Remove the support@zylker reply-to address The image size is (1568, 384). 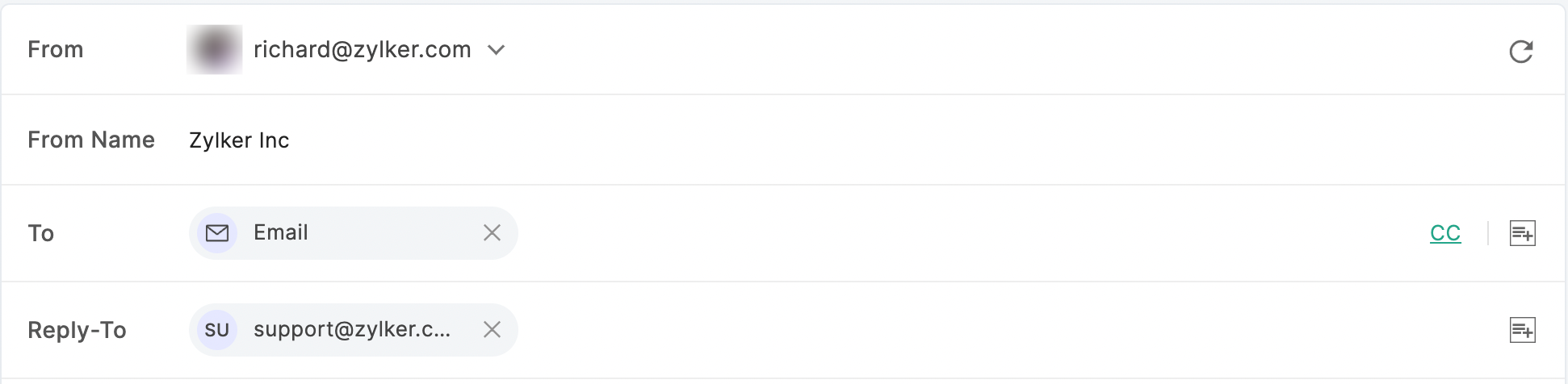492,329
